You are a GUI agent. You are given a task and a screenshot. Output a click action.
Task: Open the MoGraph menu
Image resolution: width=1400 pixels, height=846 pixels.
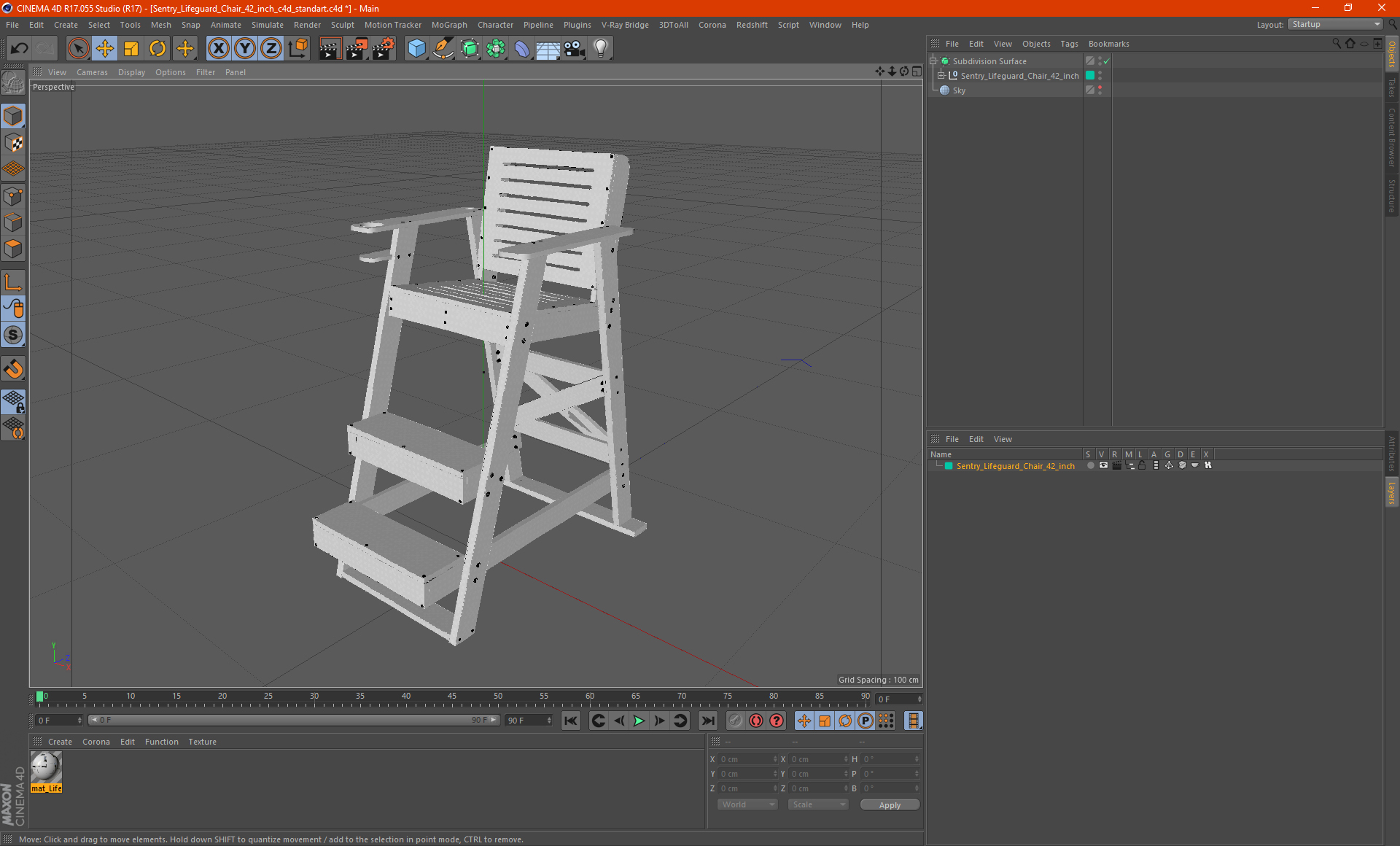pos(449,25)
